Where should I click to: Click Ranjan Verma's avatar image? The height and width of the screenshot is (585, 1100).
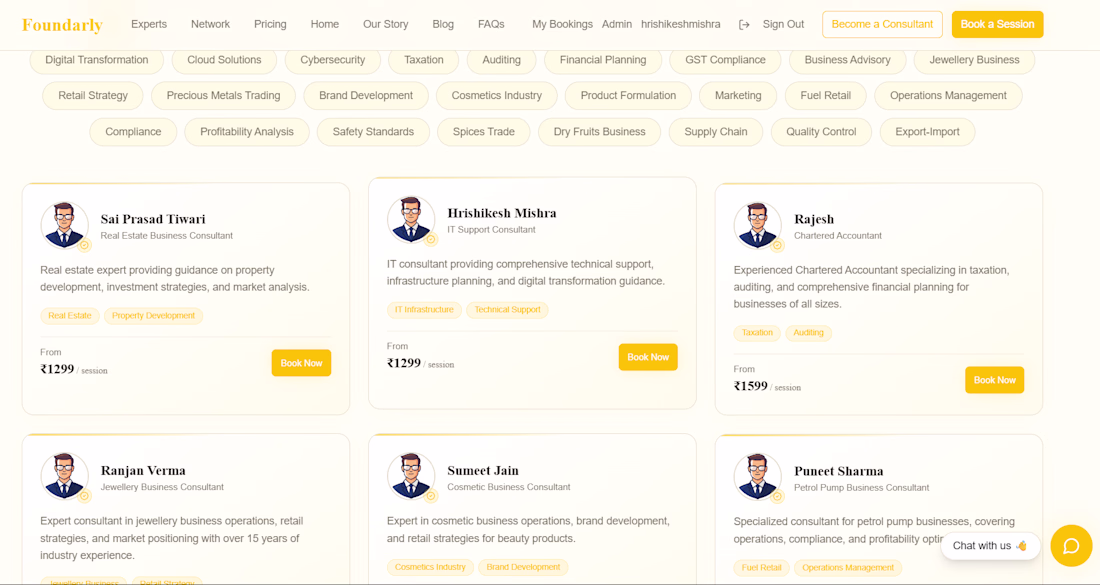tap(65, 476)
